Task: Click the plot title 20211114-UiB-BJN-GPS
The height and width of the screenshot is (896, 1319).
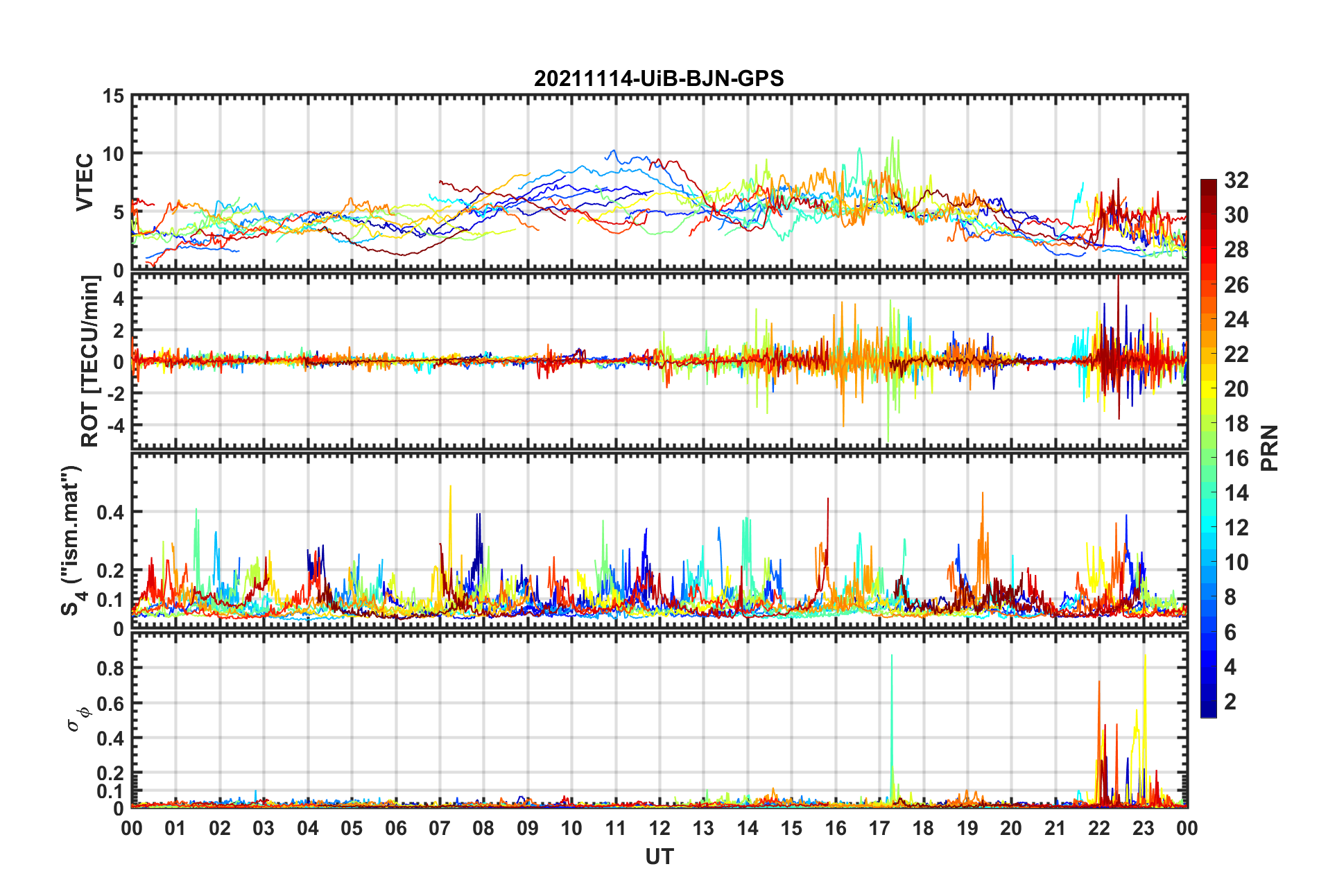Action: (659, 78)
